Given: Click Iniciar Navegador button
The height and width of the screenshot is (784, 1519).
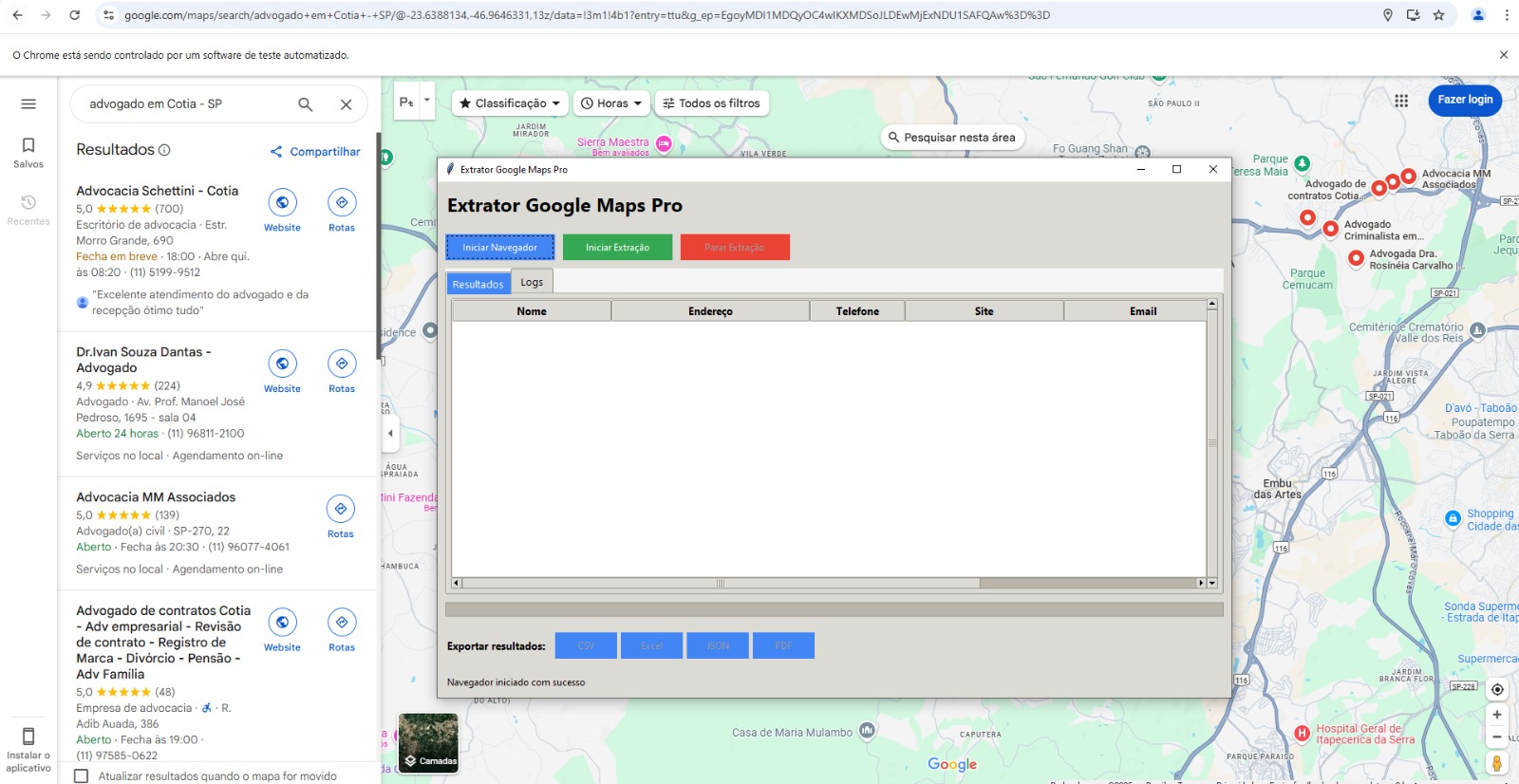Looking at the screenshot, I should click(x=499, y=247).
